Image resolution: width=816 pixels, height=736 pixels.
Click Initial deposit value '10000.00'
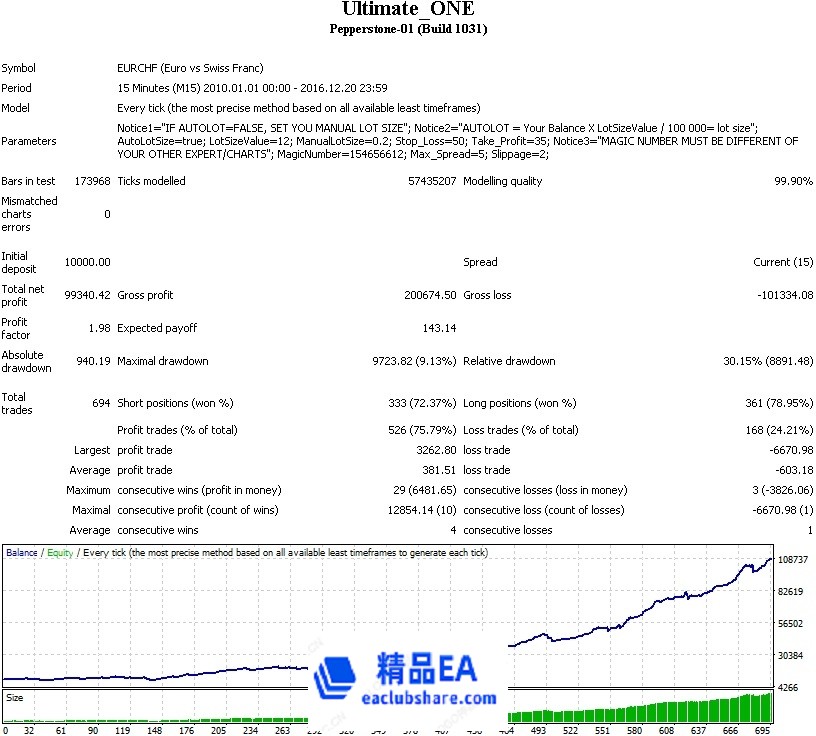[x=87, y=262]
